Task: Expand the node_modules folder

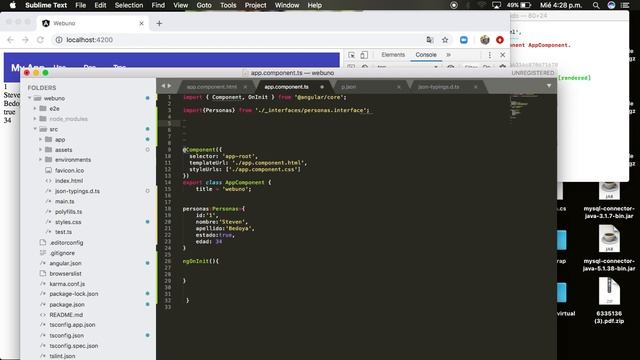Action: click(x=35, y=119)
